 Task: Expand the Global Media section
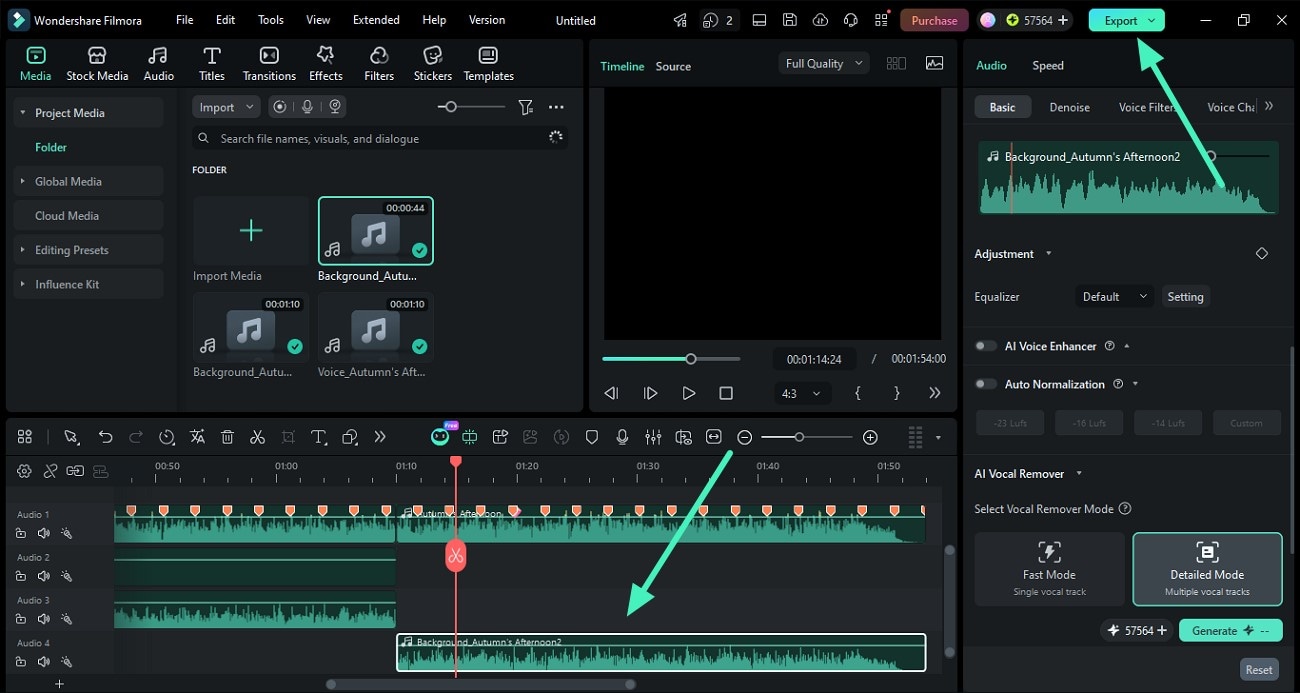(22, 181)
